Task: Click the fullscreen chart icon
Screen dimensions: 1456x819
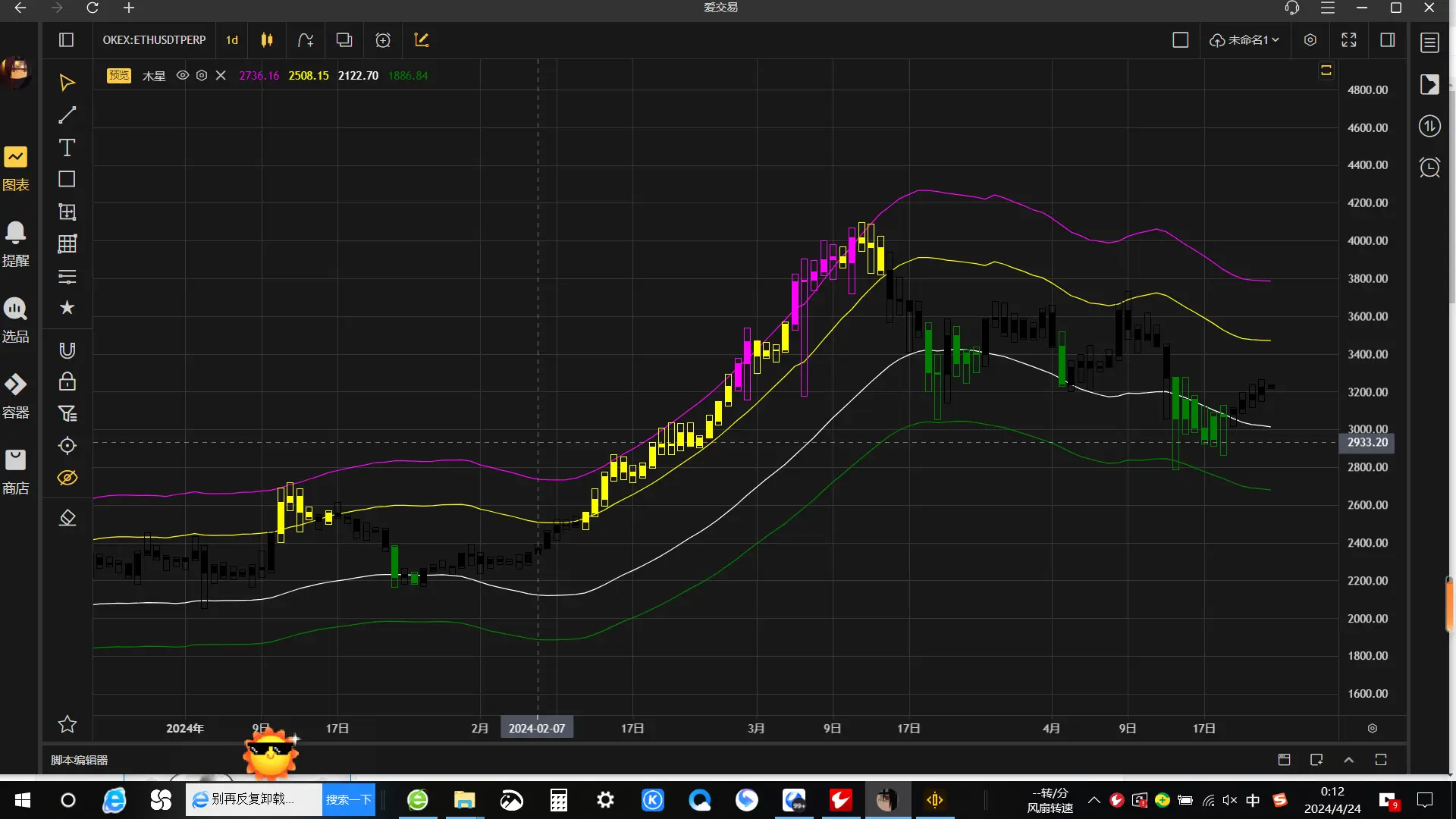Action: pyautogui.click(x=1348, y=40)
